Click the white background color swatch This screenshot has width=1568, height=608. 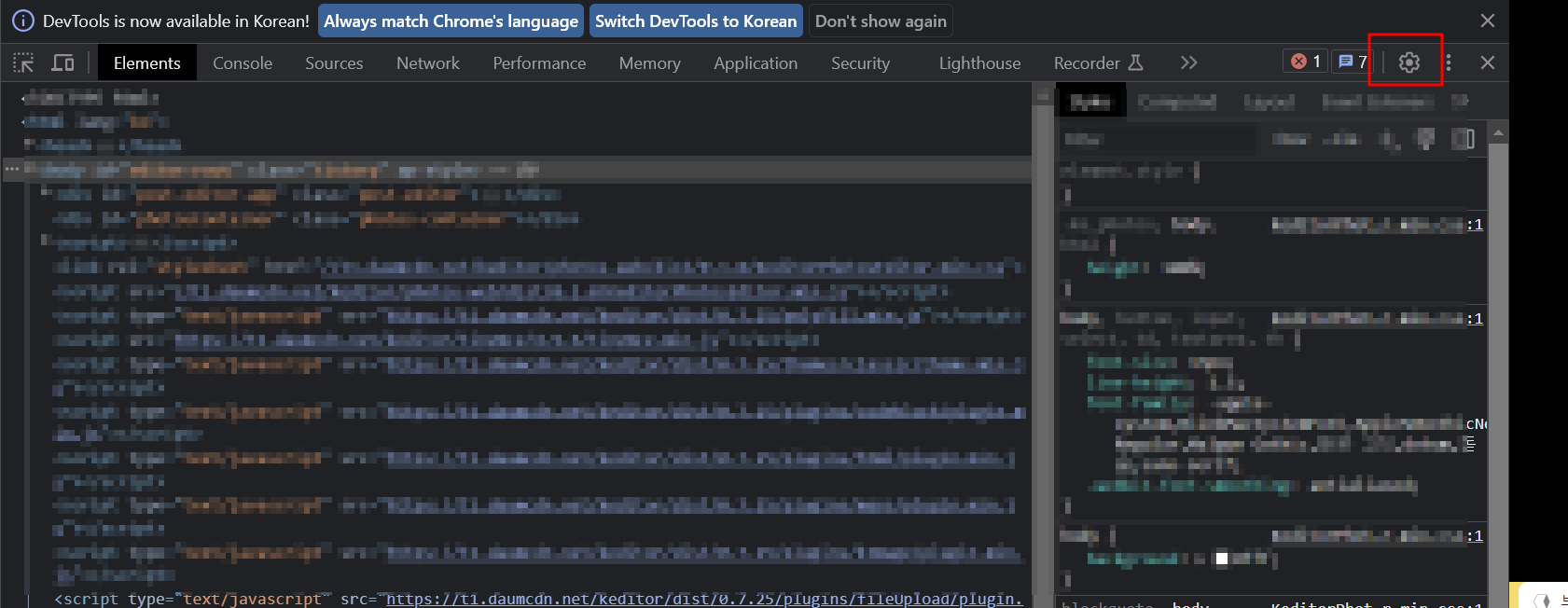[x=1222, y=559]
